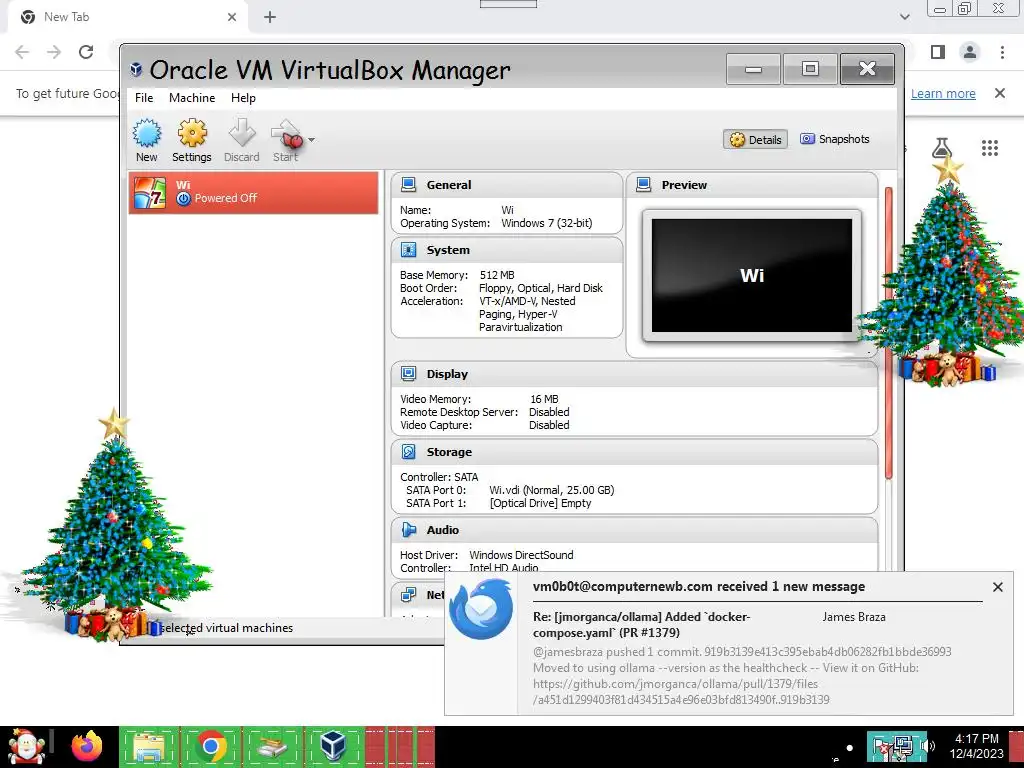The image size is (1024, 768).
Task: Open the File menu
Action: click(144, 98)
